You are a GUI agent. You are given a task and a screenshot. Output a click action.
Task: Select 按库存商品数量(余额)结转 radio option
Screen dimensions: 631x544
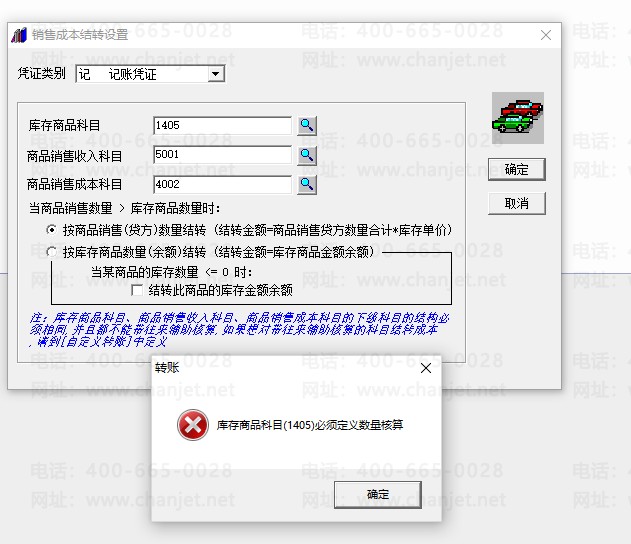[x=52, y=252]
